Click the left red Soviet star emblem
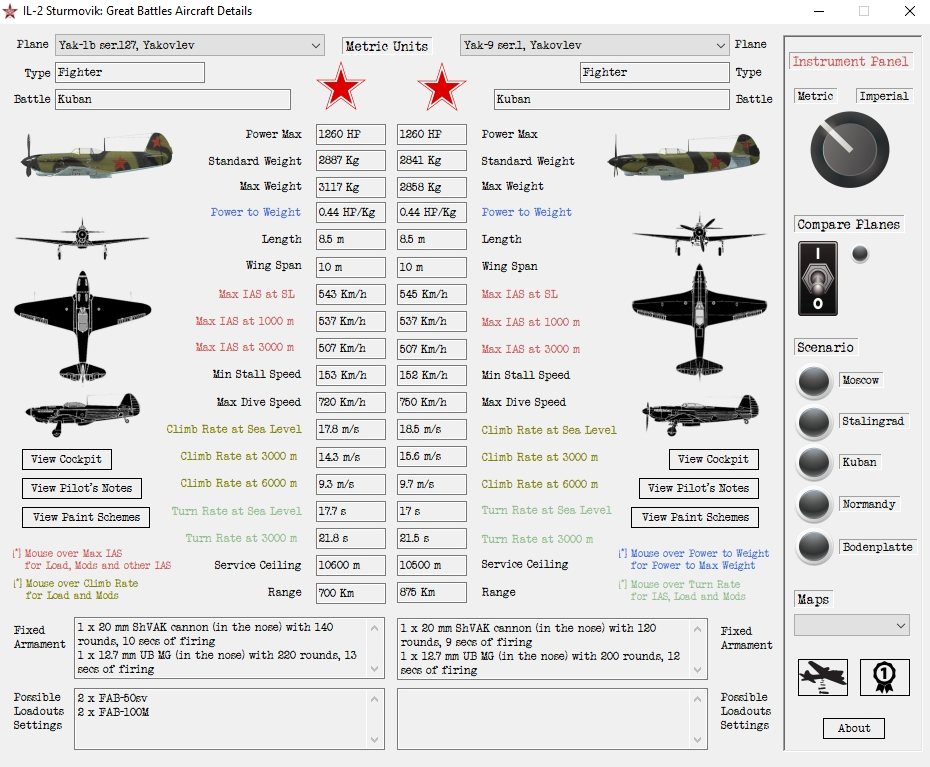 coord(341,87)
